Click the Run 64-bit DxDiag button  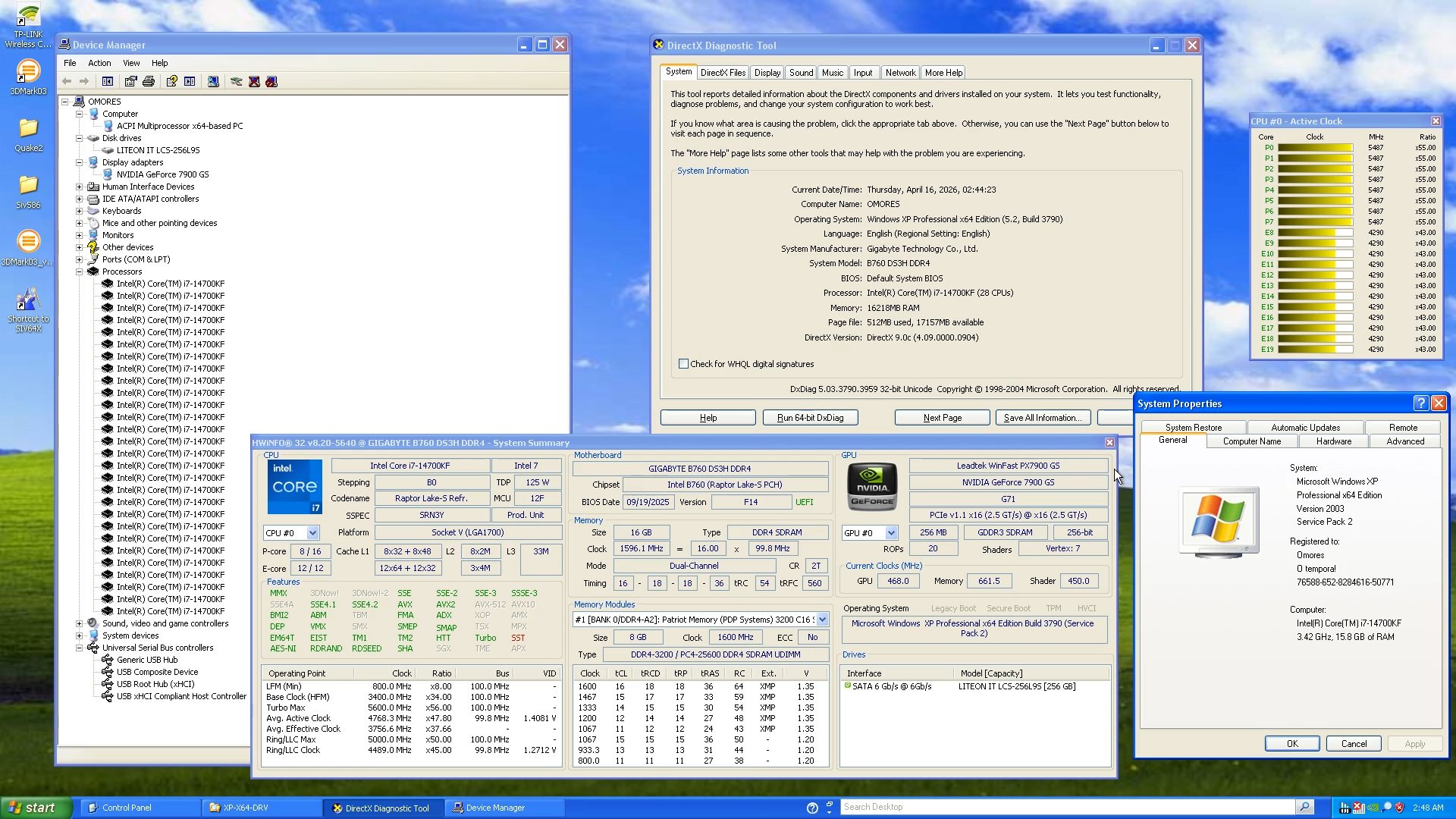(810, 418)
